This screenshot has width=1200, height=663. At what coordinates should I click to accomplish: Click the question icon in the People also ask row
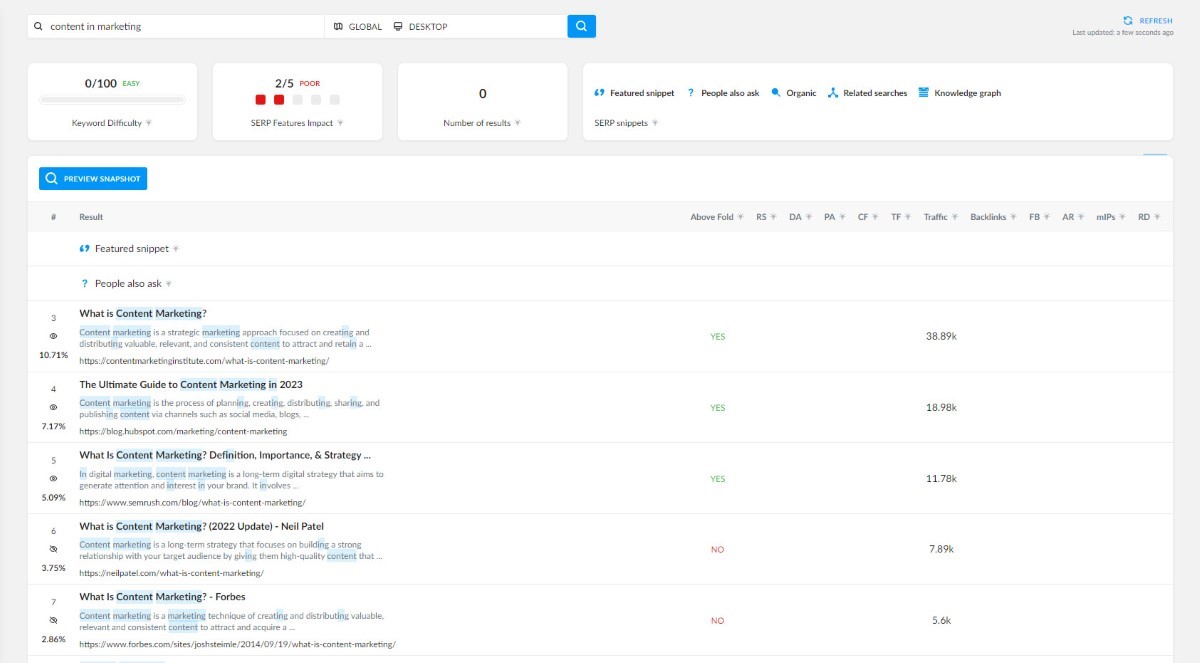[84, 284]
